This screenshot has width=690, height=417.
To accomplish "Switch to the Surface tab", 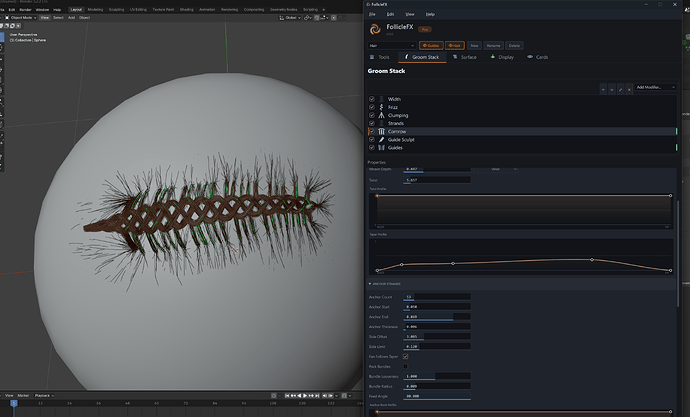I will click(x=465, y=57).
